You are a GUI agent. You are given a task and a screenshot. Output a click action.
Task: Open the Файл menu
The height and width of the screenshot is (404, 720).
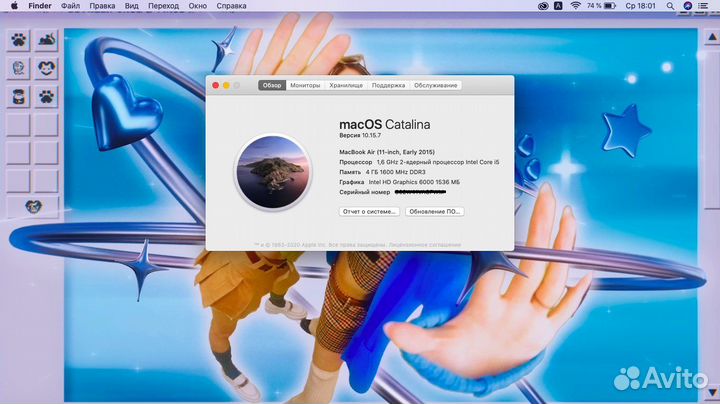[x=70, y=6]
